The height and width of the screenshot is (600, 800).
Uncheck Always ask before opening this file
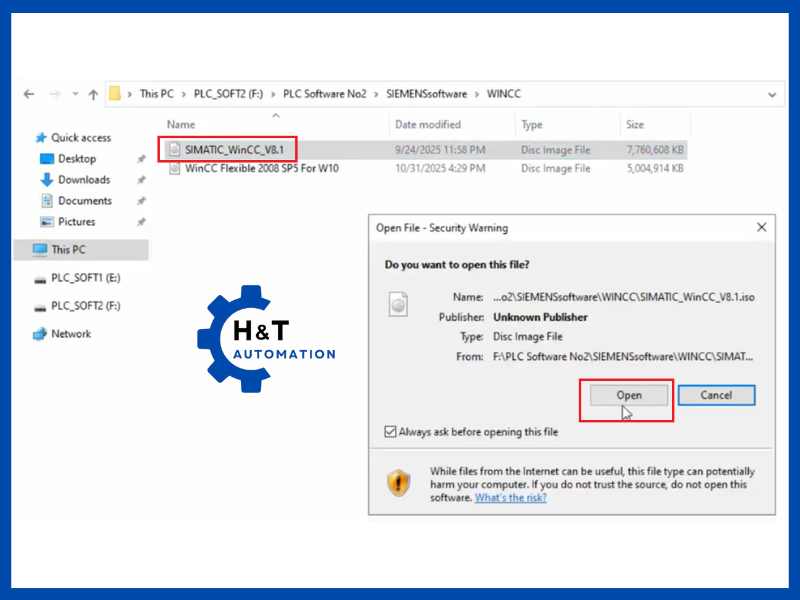click(390, 432)
